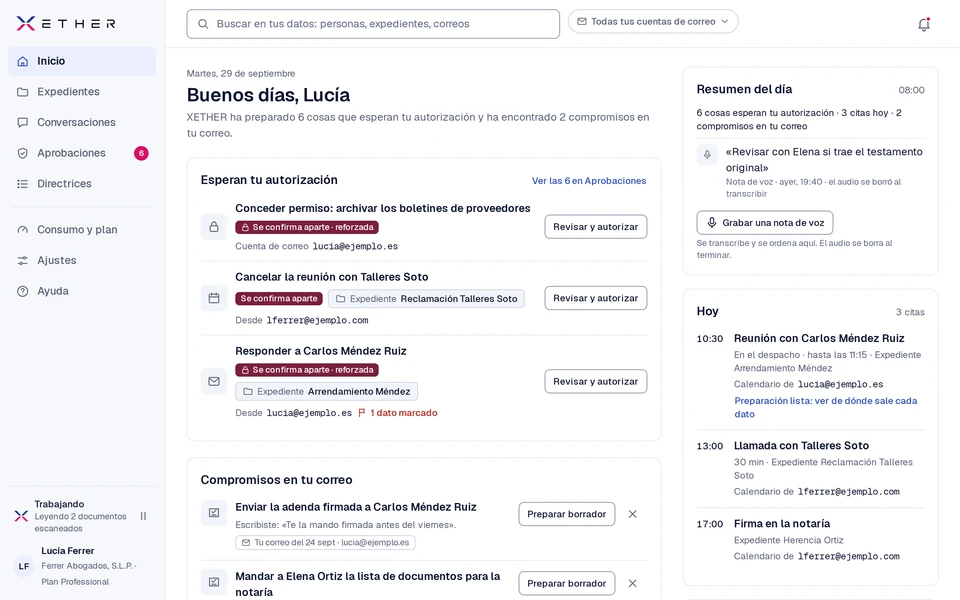
Task: Click the calendar icon beside Cancelar la reunión
Action: tap(214, 298)
